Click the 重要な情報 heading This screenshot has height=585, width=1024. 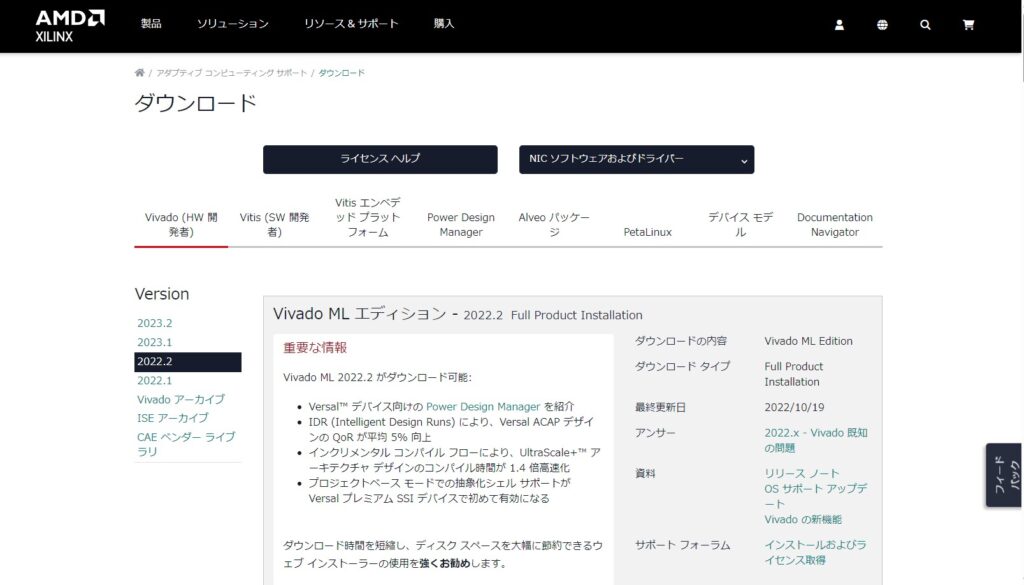pos(315,348)
